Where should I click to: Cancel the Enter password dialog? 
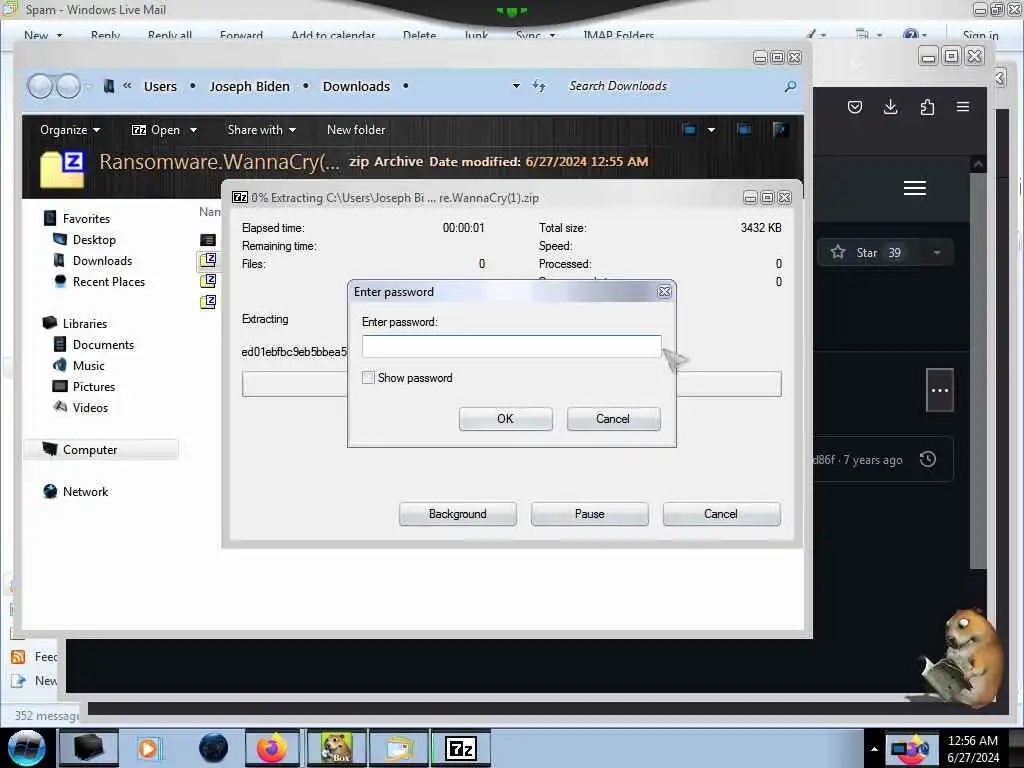(613, 419)
